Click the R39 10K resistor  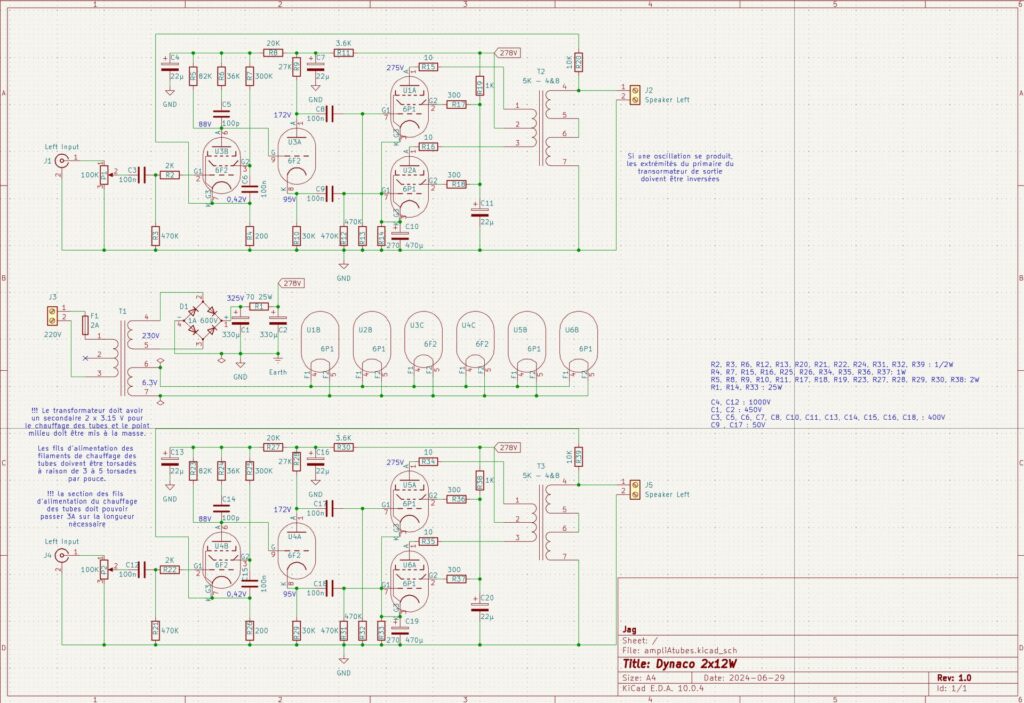click(x=579, y=457)
